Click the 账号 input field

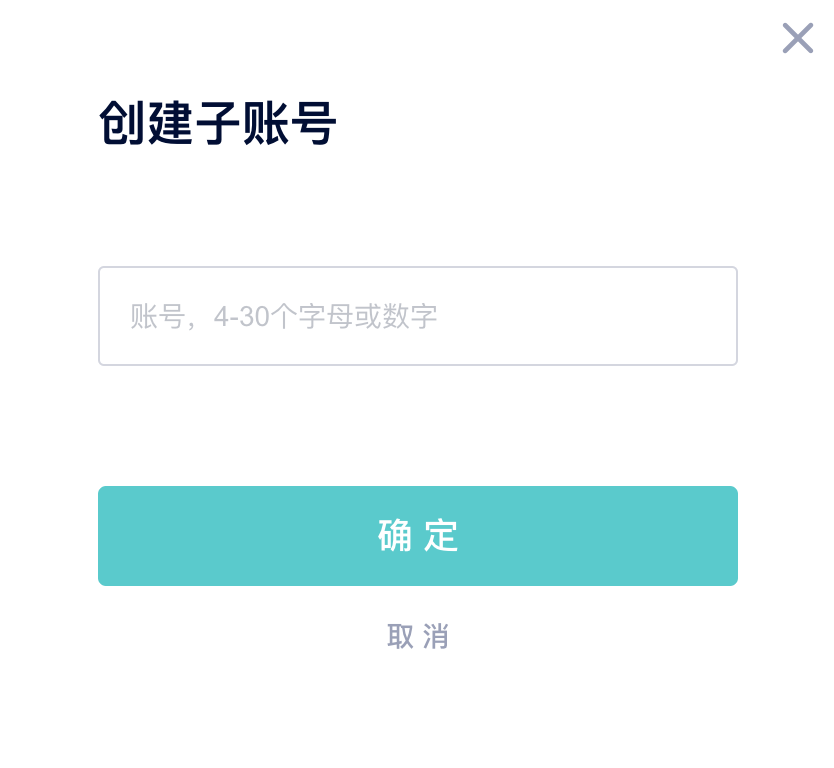point(418,316)
